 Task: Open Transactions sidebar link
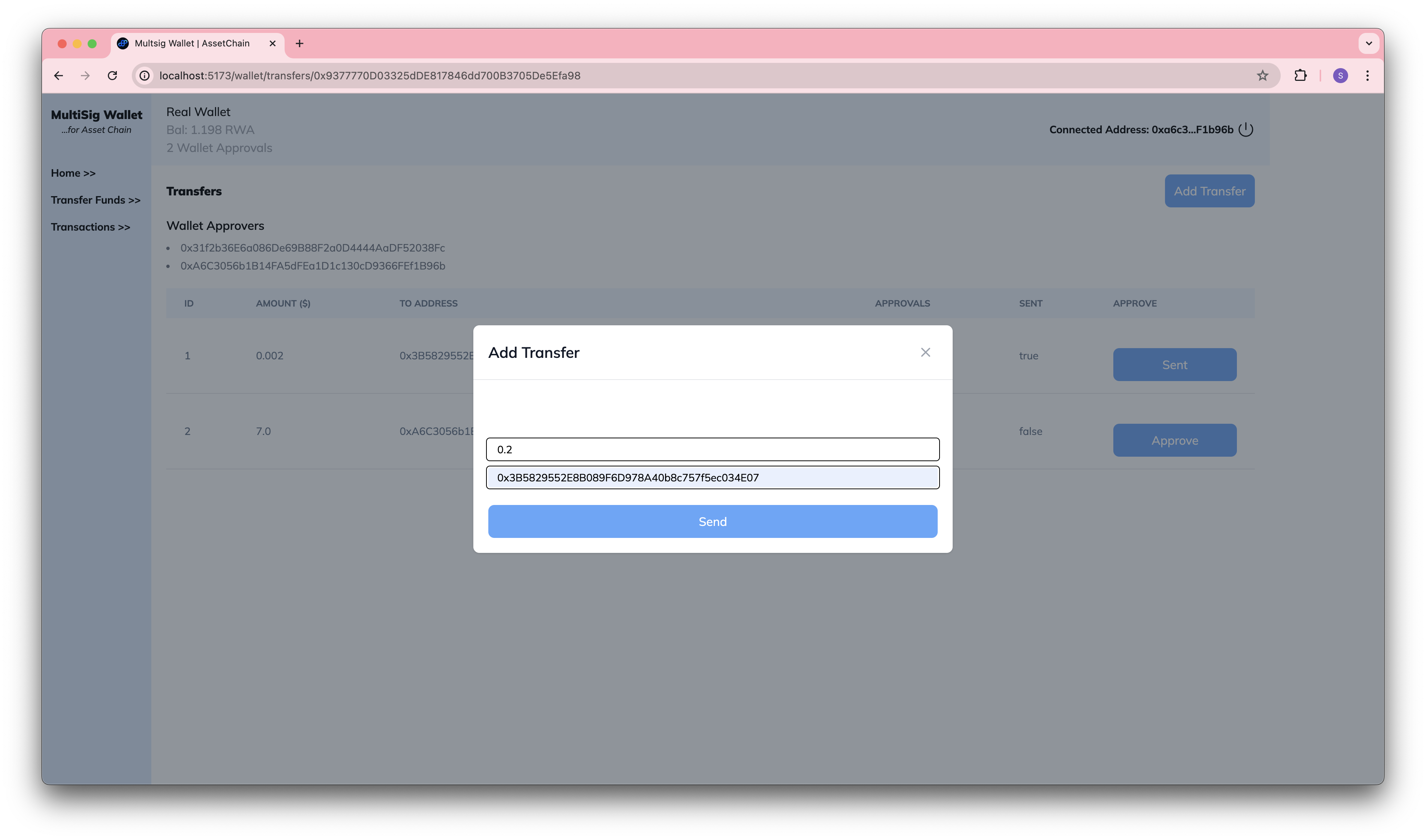(91, 227)
